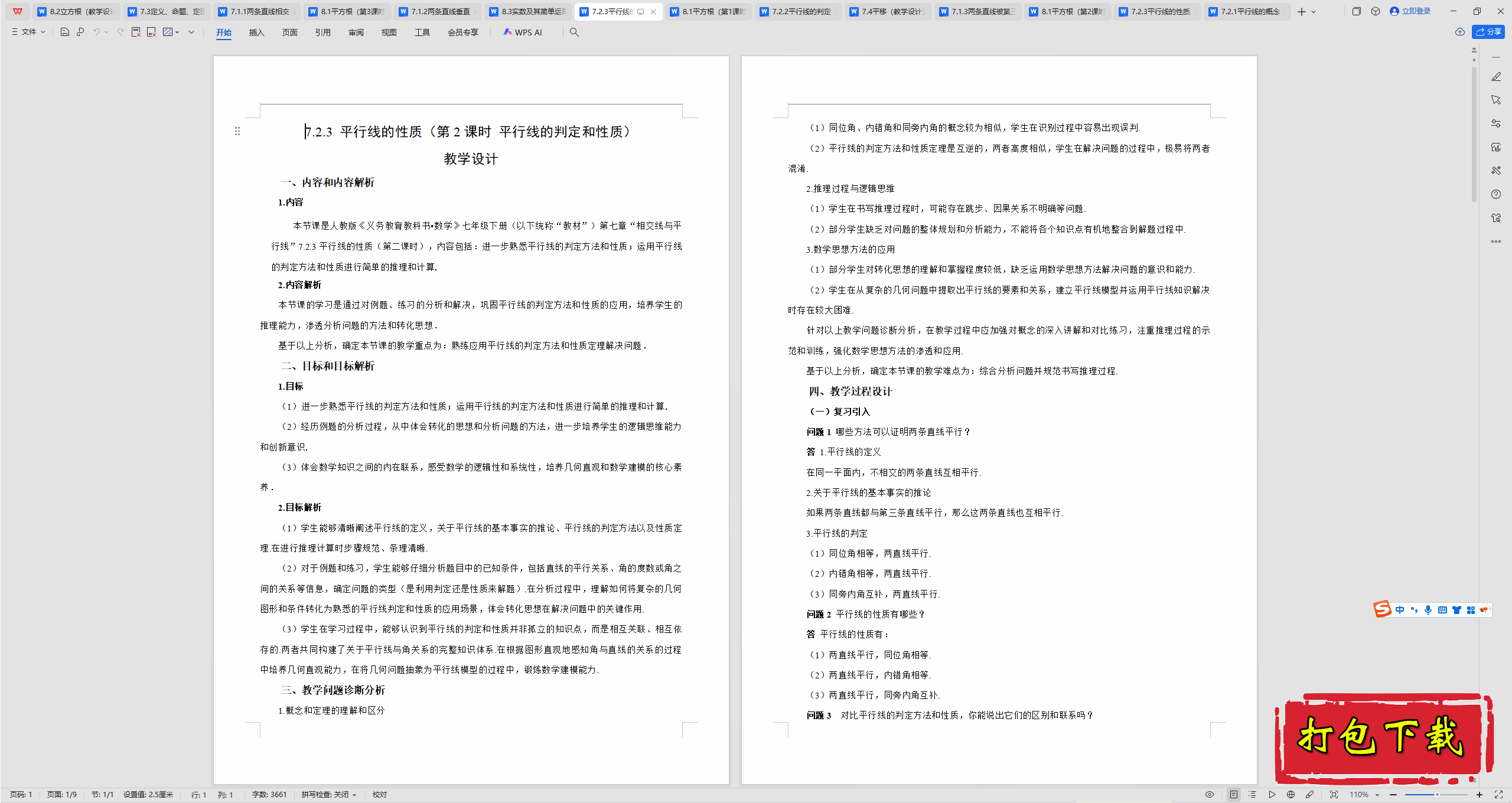The image size is (1512, 803).
Task: Click the WPS home logo icon
Action: click(18, 11)
